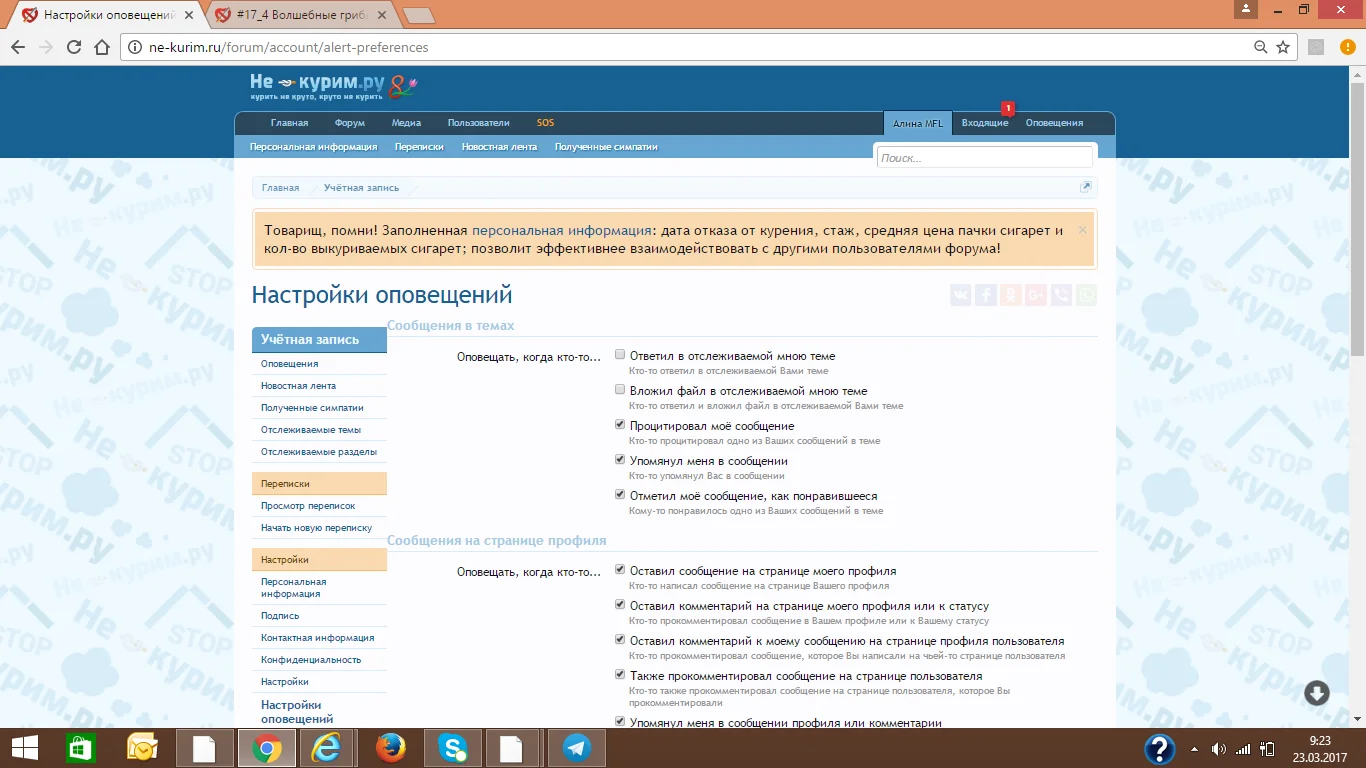The height and width of the screenshot is (768, 1366).
Task: Share page on VK
Action: (961, 295)
